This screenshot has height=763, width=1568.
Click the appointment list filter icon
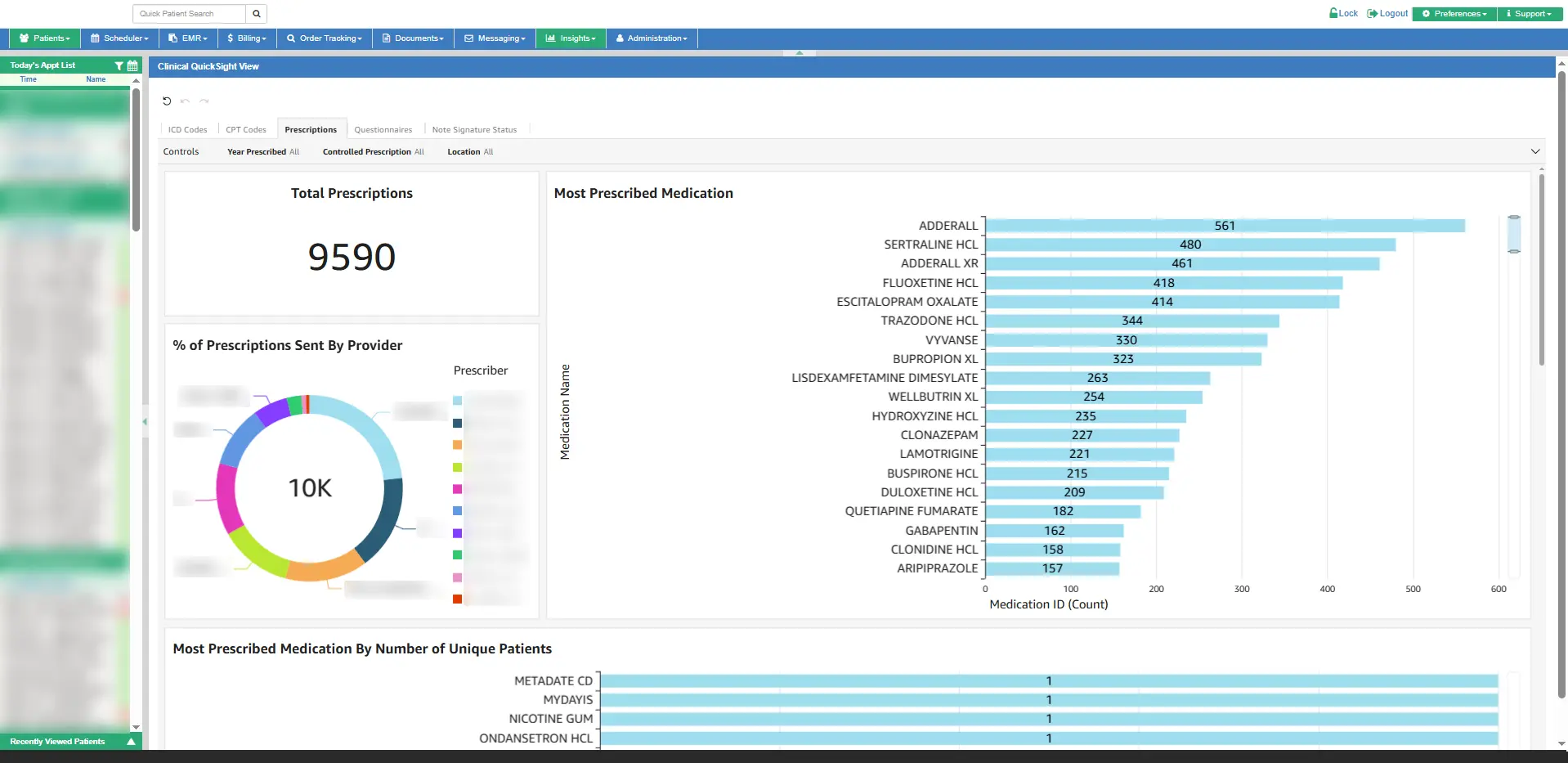pyautogui.click(x=119, y=65)
